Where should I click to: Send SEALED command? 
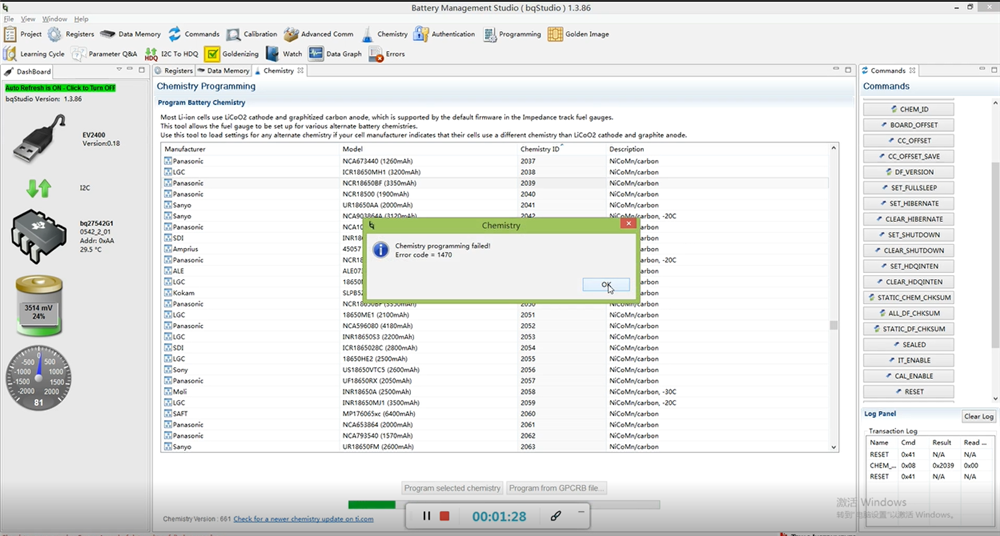click(909, 345)
